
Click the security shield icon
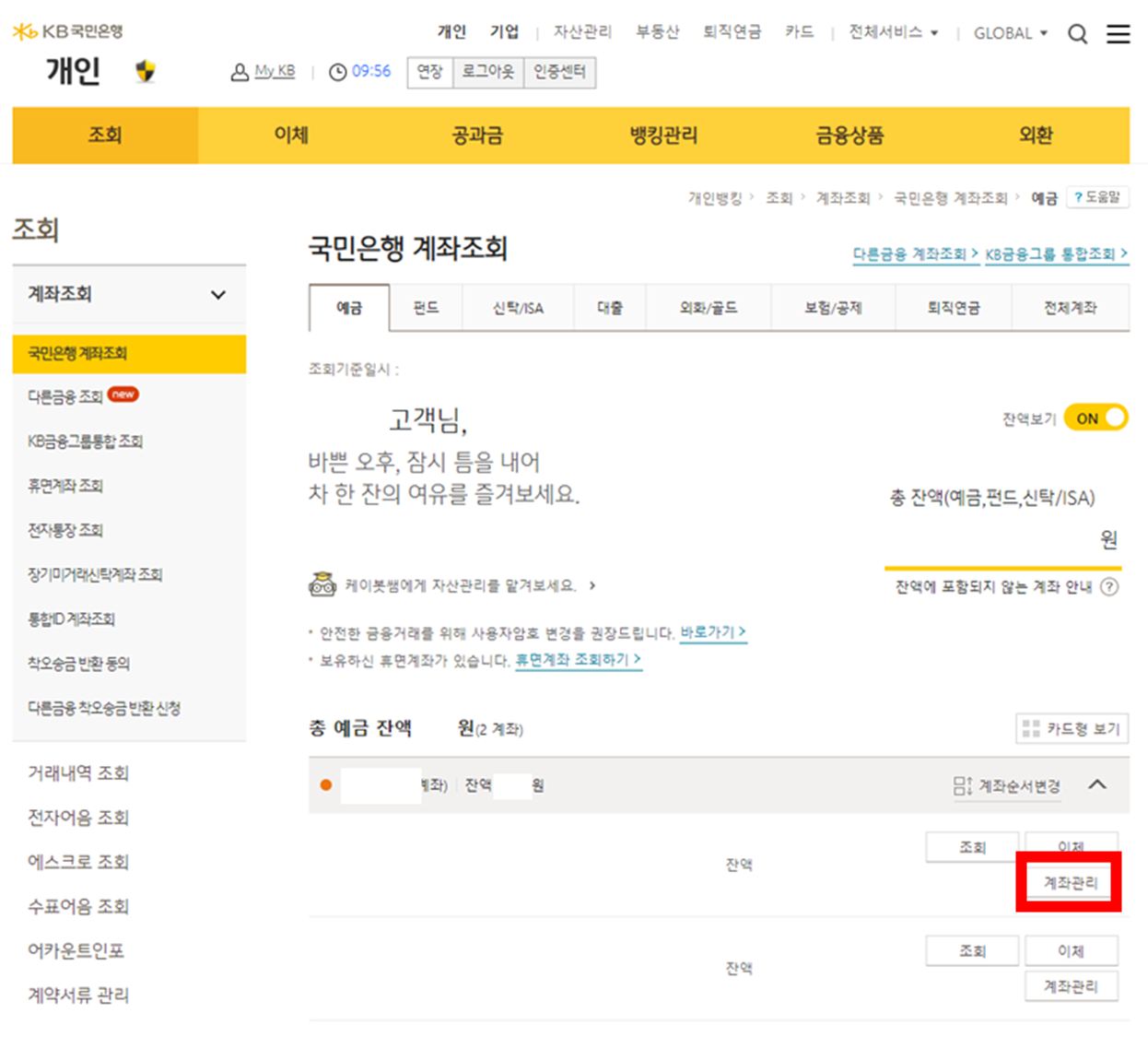click(x=146, y=71)
